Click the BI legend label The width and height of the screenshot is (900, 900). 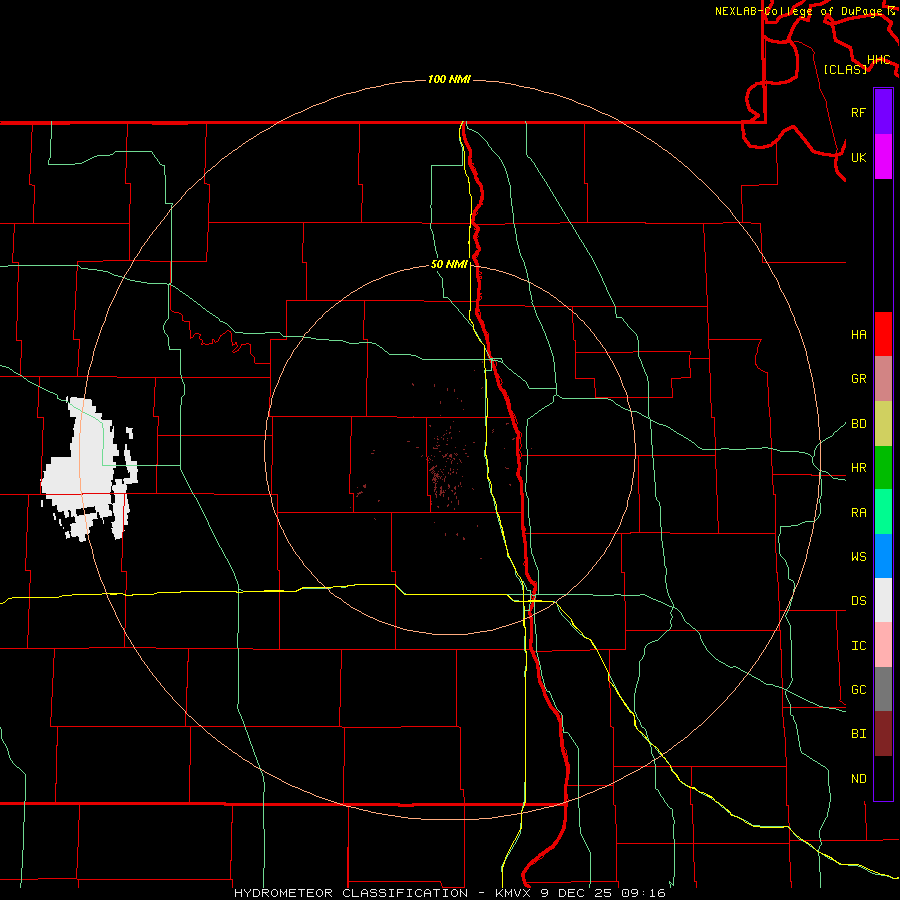coord(858,734)
